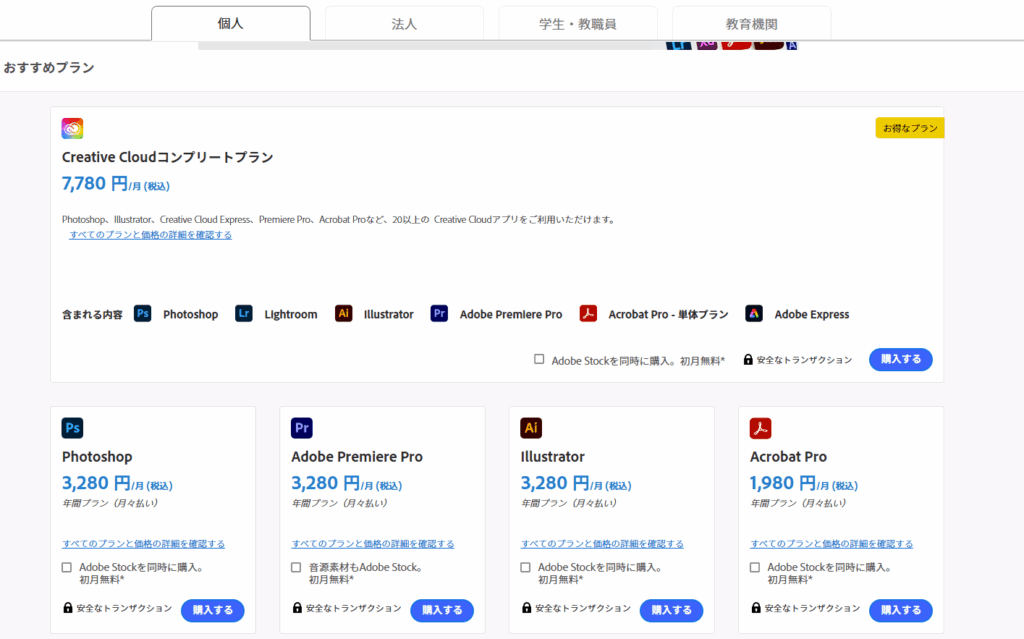
Task: Open the 学生・教職員 tab
Action: click(577, 23)
